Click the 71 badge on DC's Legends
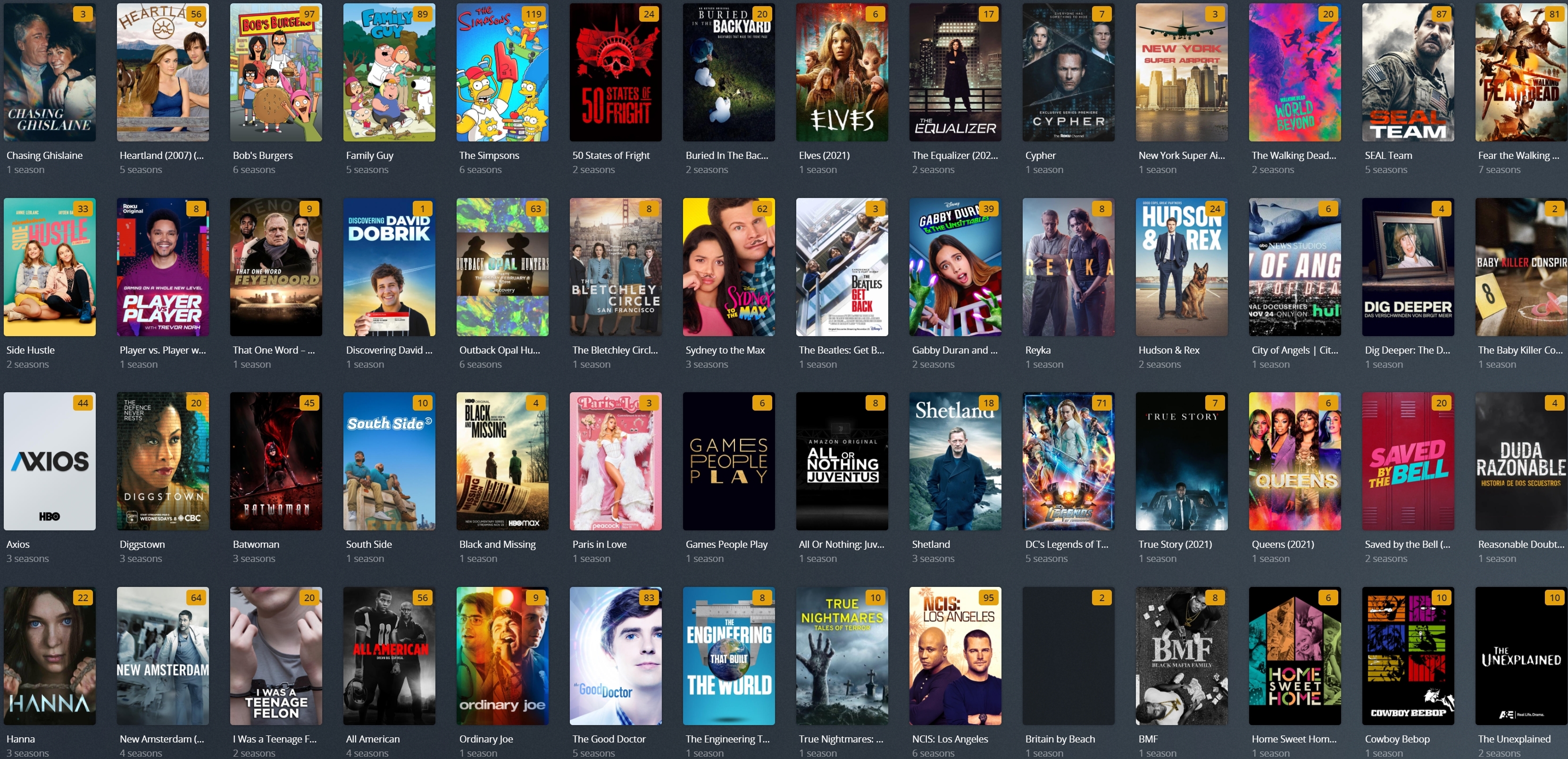1568x759 pixels. point(1101,403)
